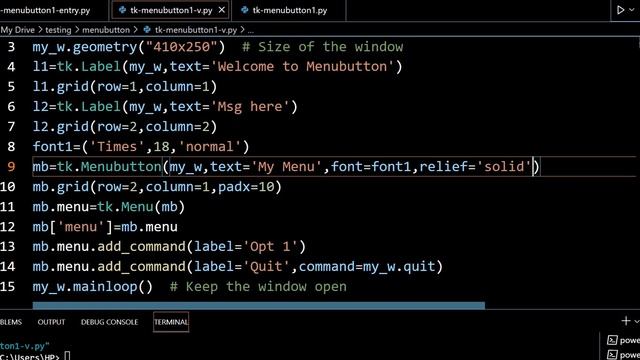Open the new terminal launch profile dropdown
Image resolution: width=640 pixels, height=360 pixels.
point(636,322)
